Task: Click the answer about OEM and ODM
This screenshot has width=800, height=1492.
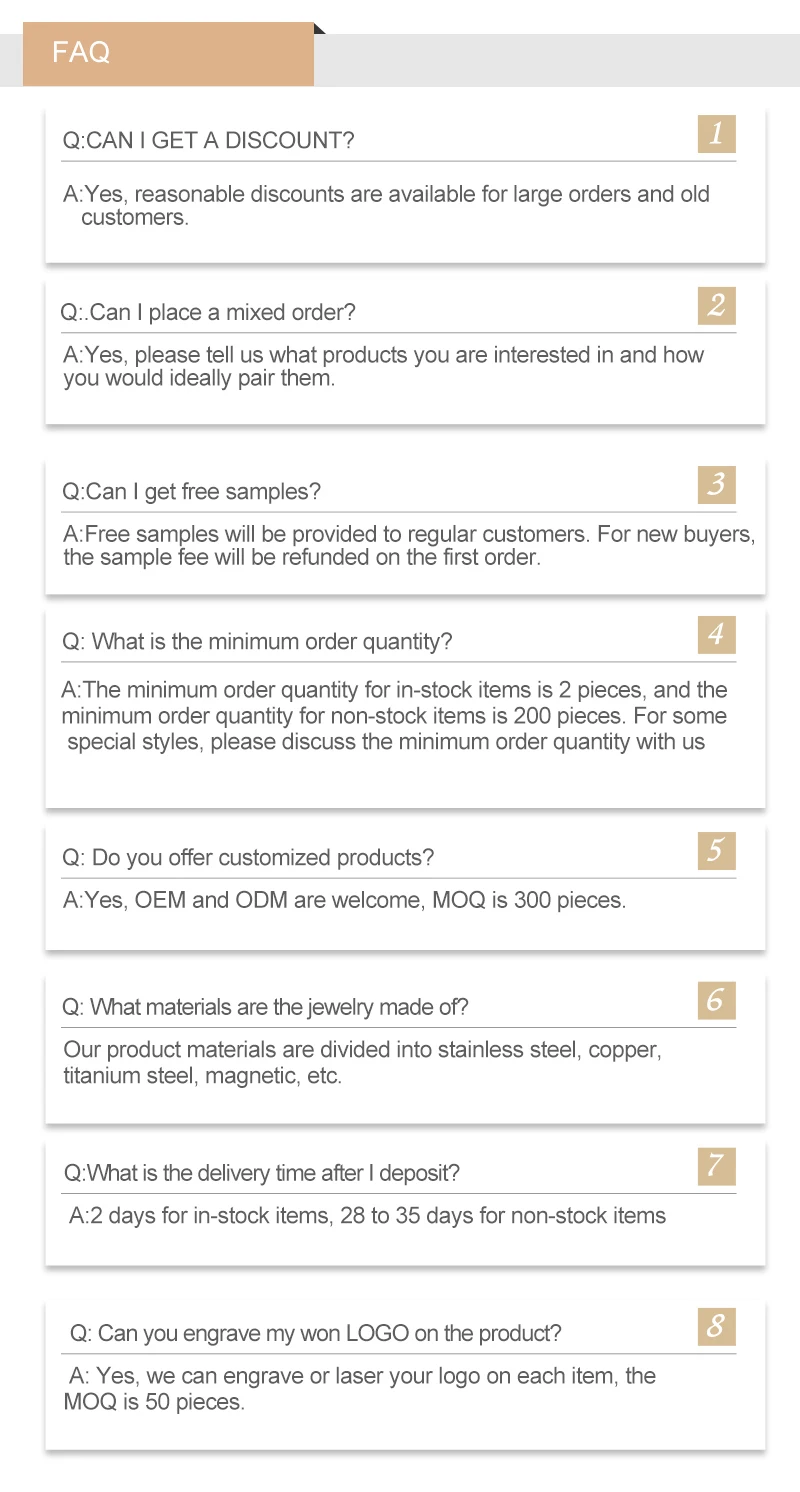Action: 345,900
